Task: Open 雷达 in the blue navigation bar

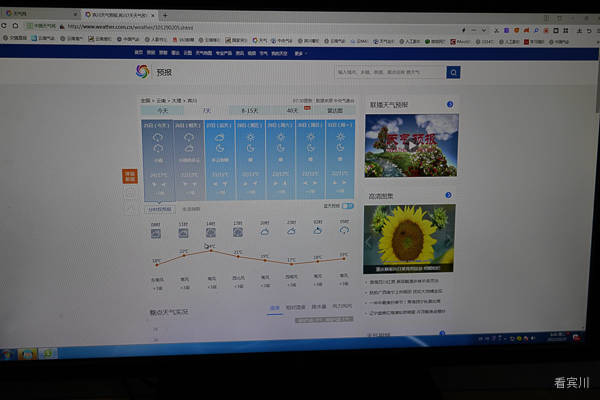Action: click(x=175, y=53)
